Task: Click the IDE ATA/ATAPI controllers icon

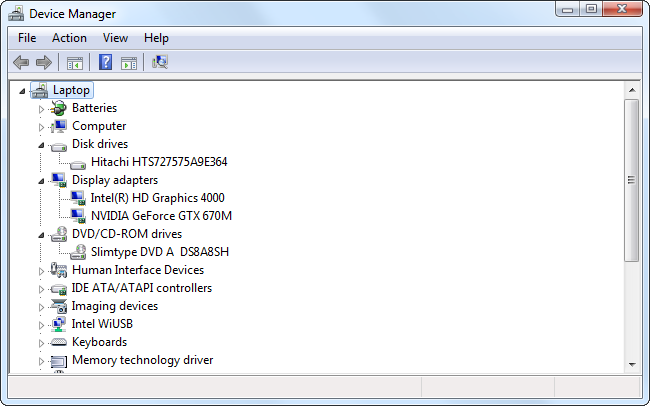Action: (x=58, y=289)
